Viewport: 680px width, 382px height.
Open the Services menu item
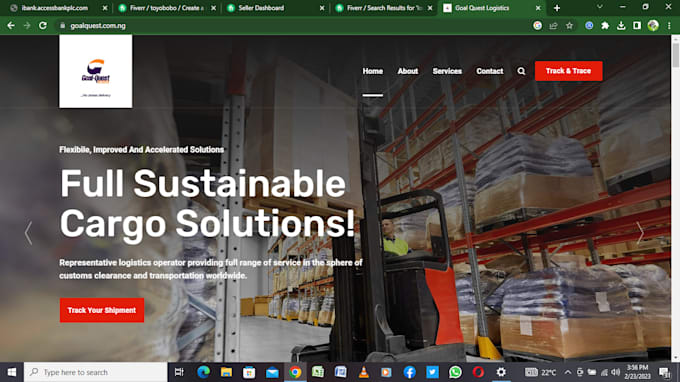(447, 71)
